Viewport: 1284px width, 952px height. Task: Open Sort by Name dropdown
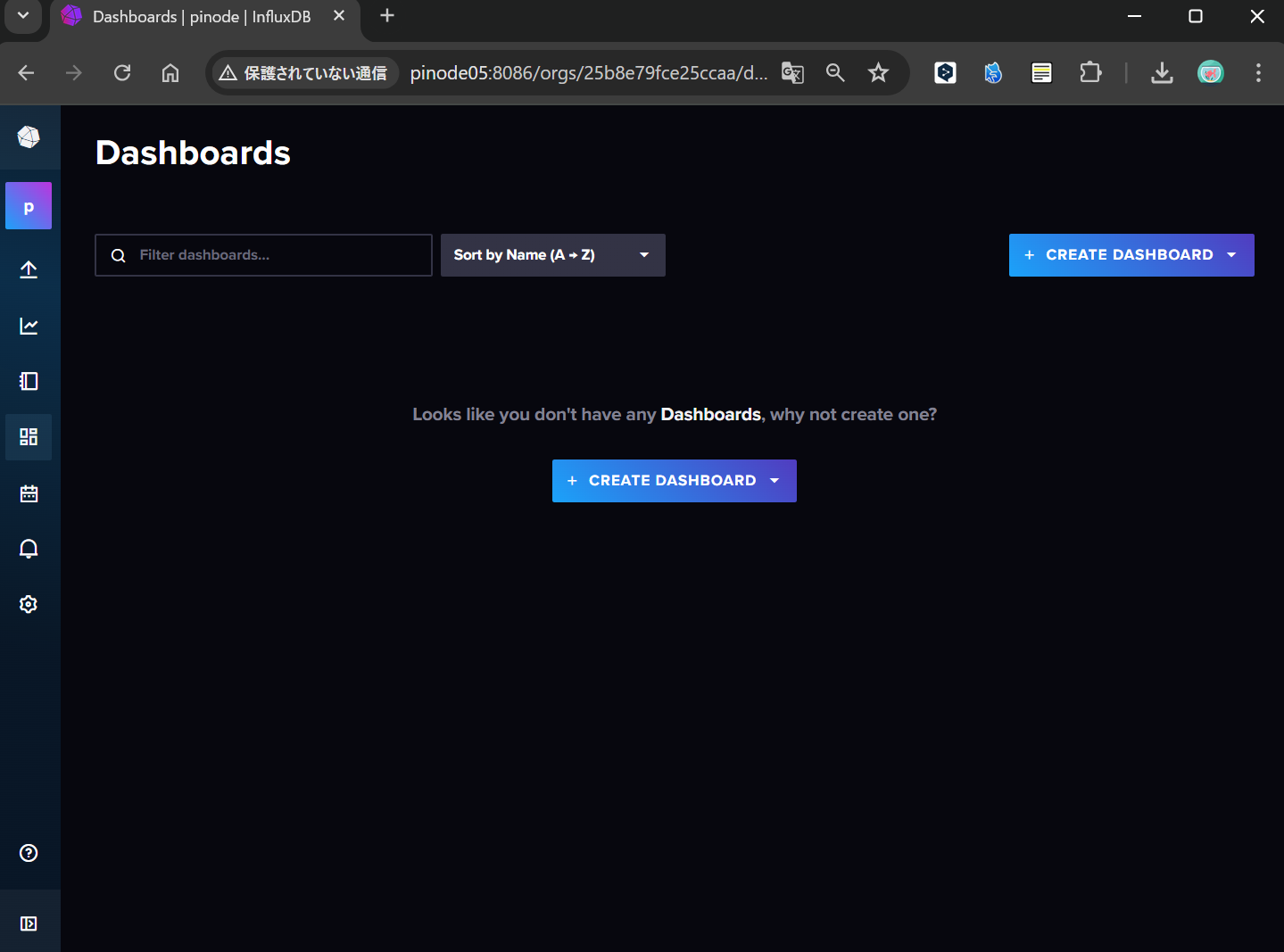[x=553, y=255]
